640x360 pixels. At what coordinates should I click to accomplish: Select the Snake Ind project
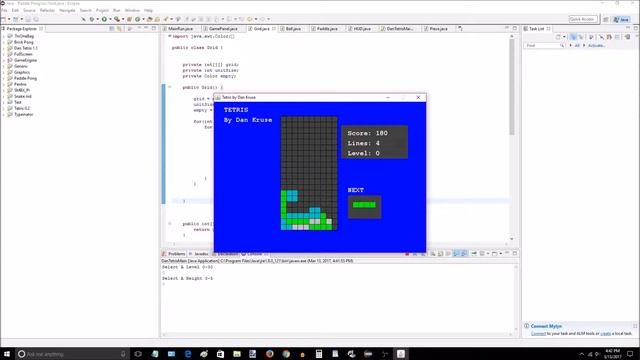[x=22, y=96]
